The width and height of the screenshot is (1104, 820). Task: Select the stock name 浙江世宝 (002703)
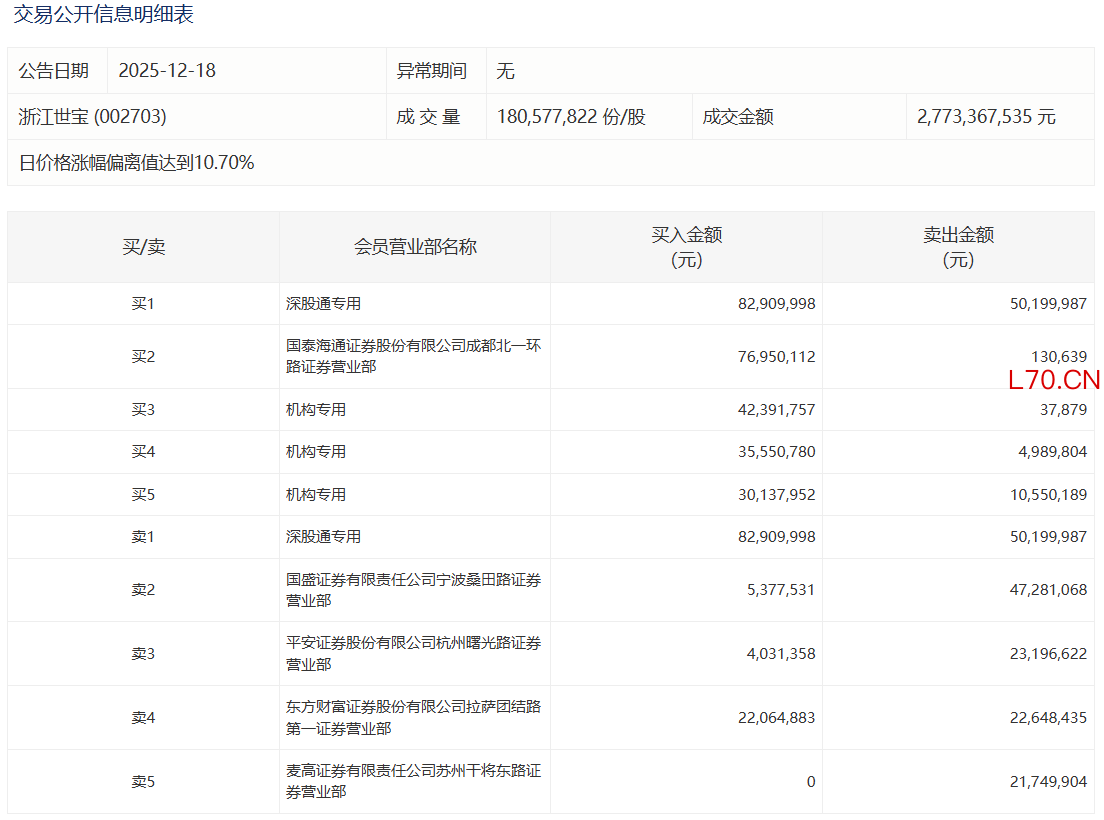coord(93,117)
